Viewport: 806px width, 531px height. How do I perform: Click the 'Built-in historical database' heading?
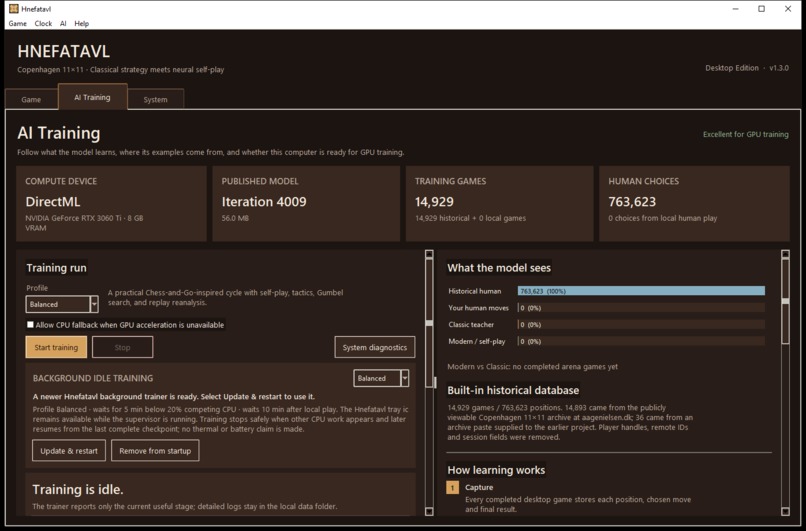click(513, 390)
